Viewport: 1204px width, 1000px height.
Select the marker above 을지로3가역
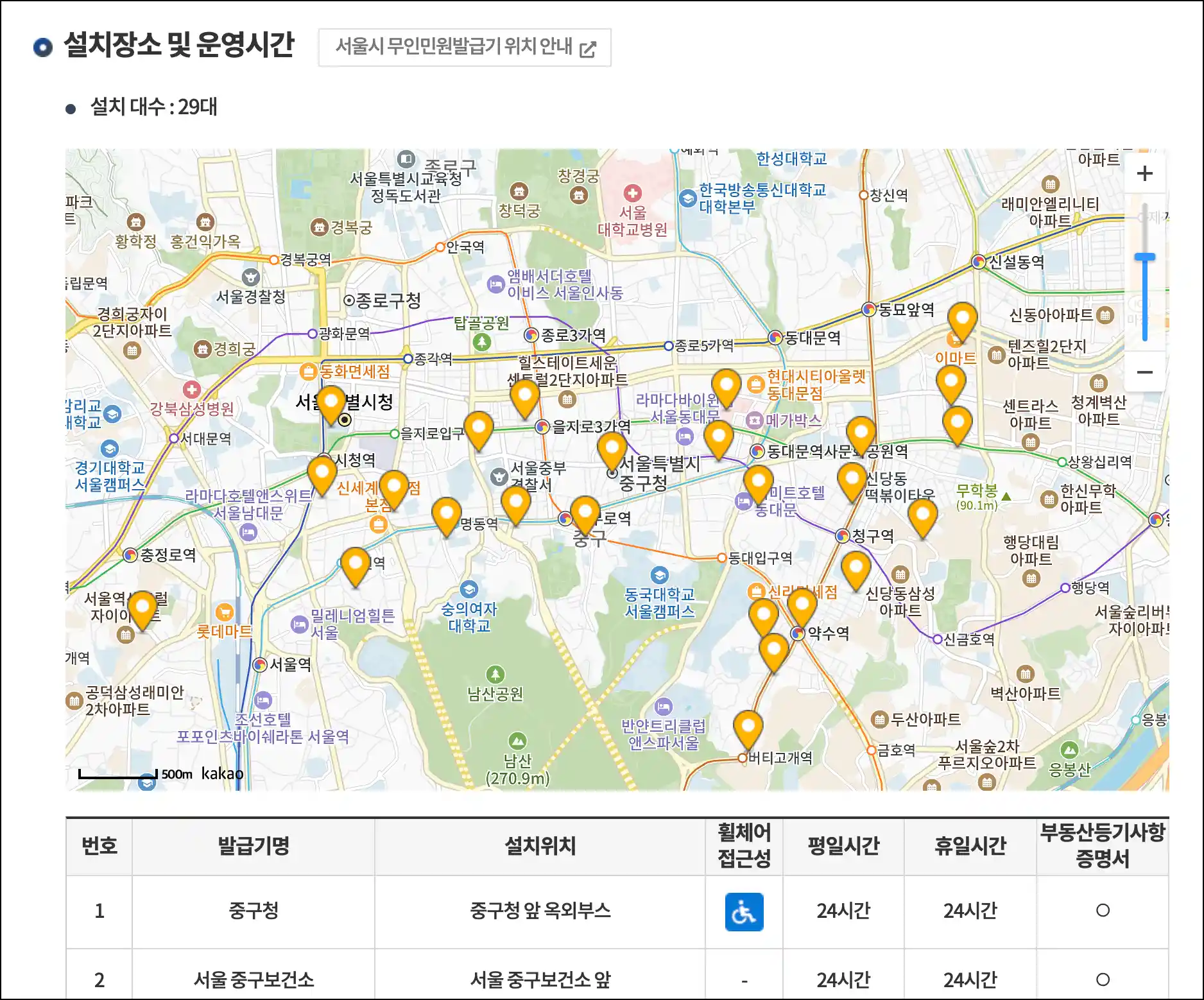524,398
